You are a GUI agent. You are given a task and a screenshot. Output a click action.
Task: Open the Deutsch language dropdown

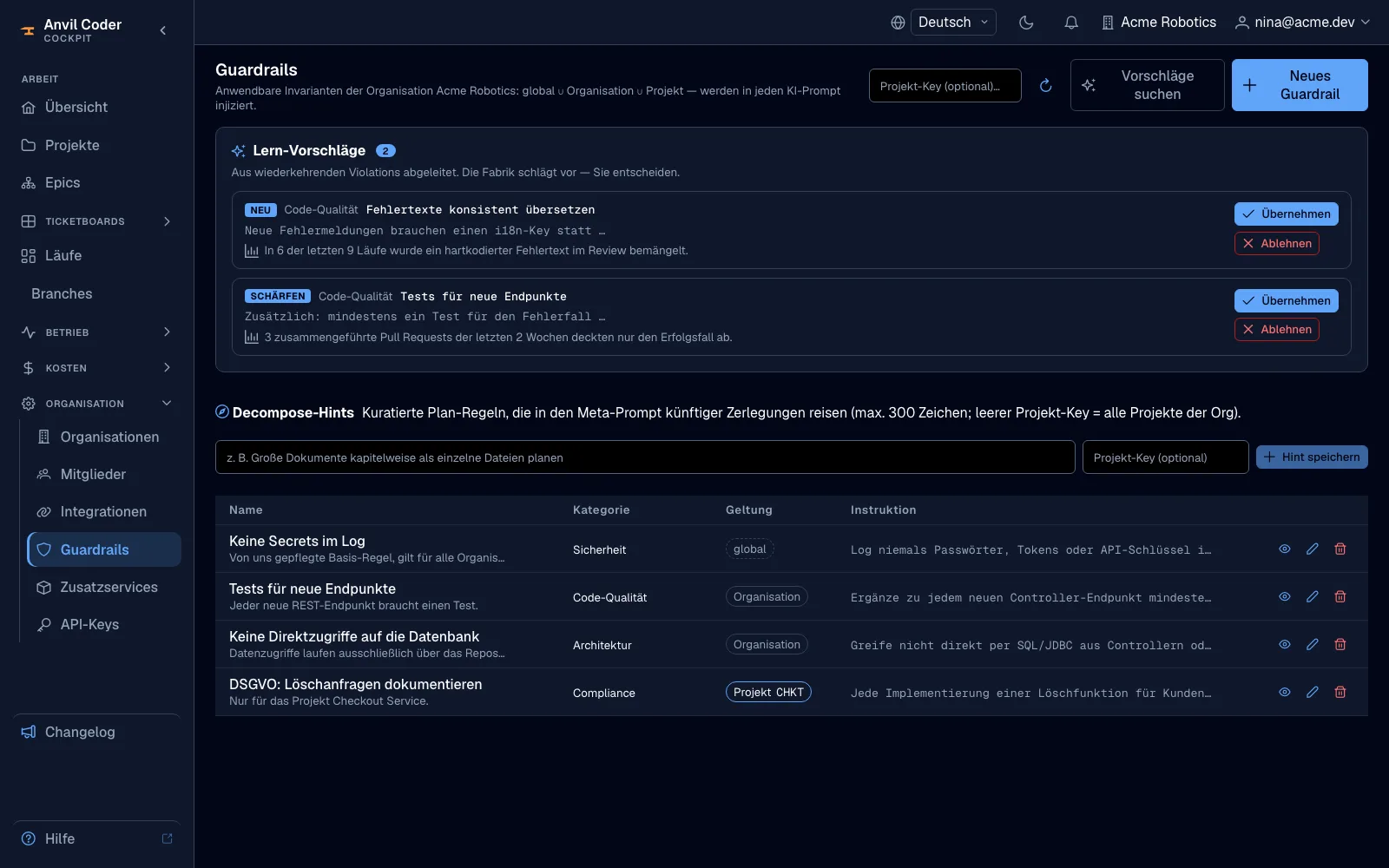(952, 23)
